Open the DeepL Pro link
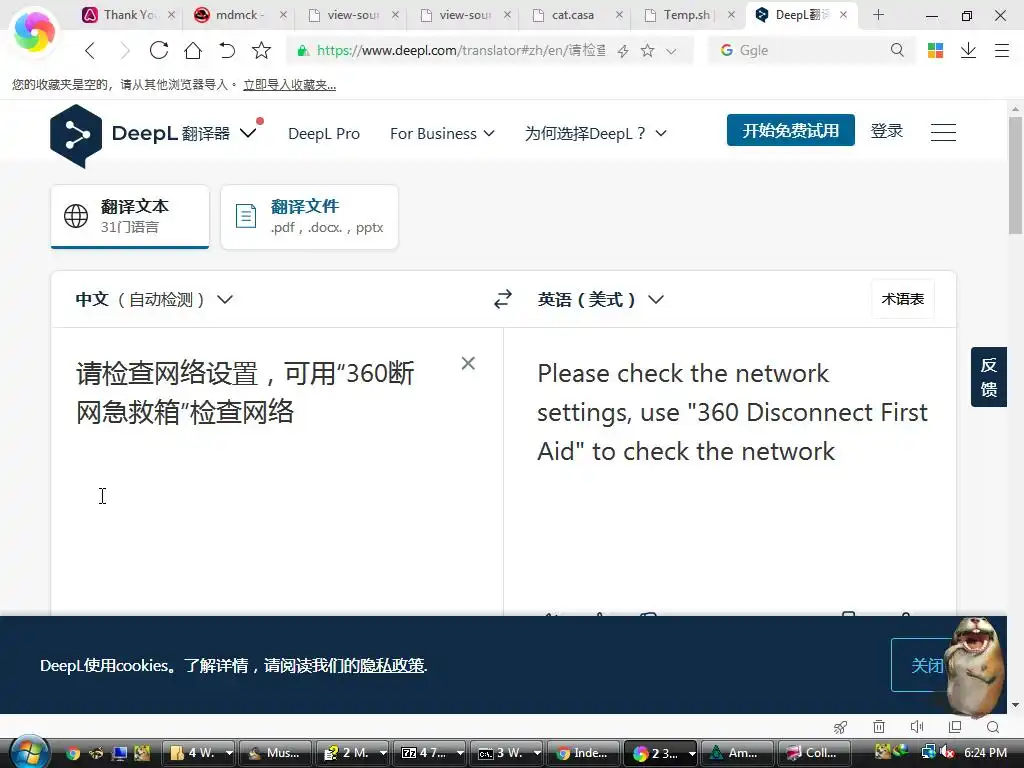 point(324,133)
